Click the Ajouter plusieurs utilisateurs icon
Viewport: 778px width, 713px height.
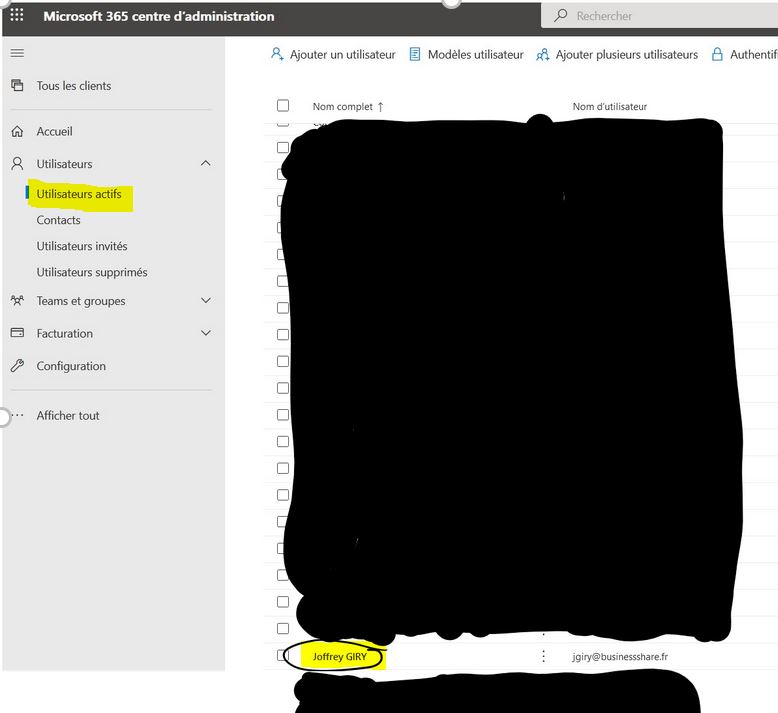click(543, 54)
